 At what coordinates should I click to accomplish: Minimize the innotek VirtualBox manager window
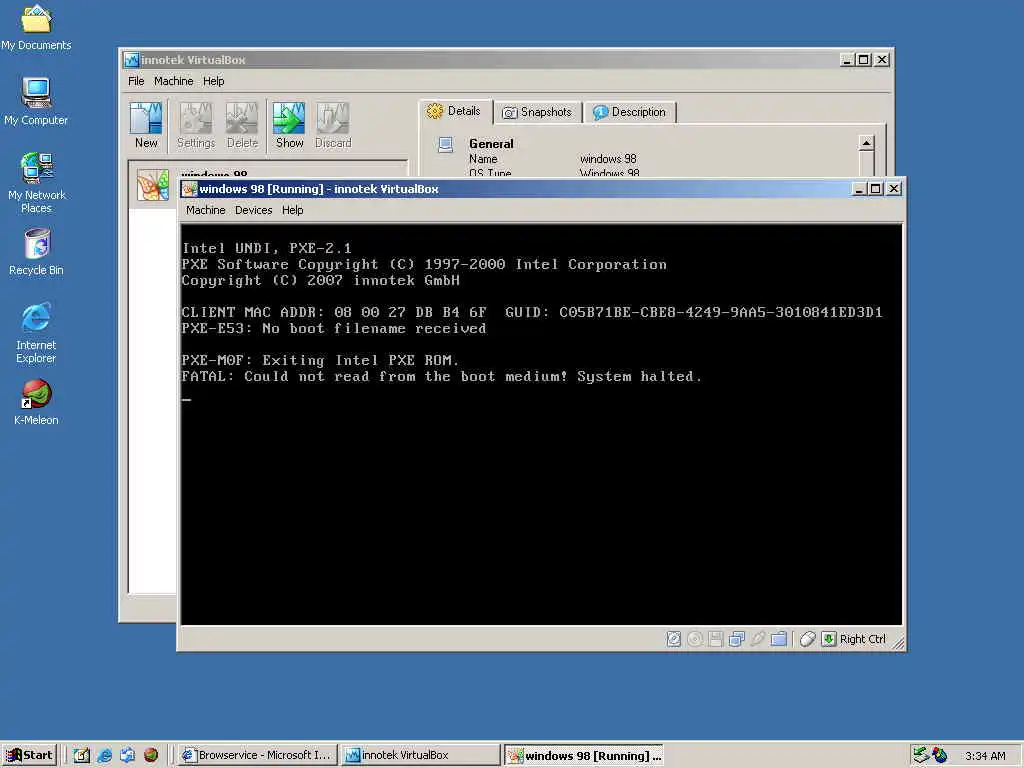(847, 59)
